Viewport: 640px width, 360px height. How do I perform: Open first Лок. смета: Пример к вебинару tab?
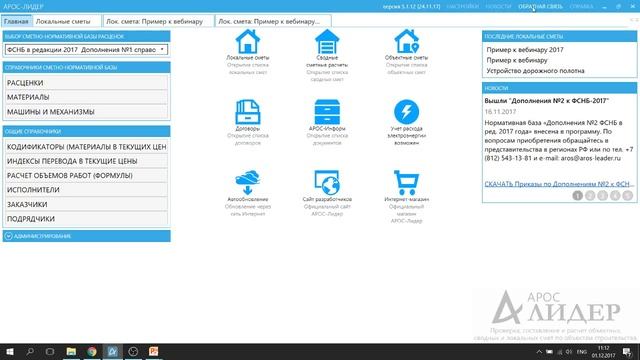coord(158,21)
